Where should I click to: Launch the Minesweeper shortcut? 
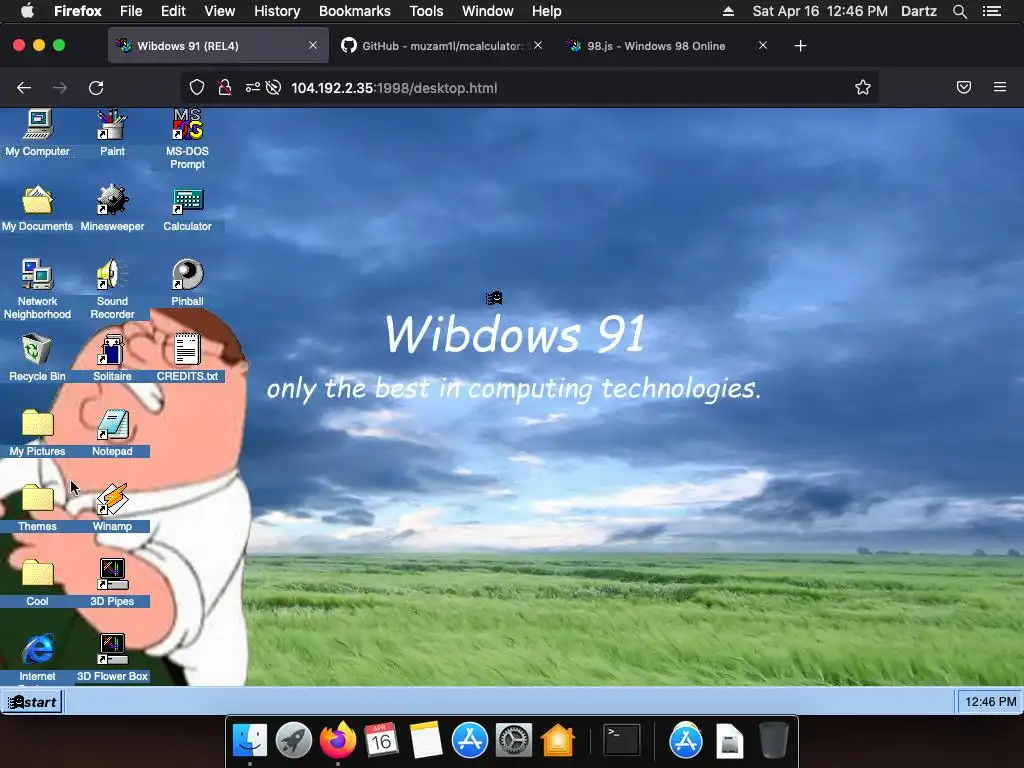coord(112,208)
